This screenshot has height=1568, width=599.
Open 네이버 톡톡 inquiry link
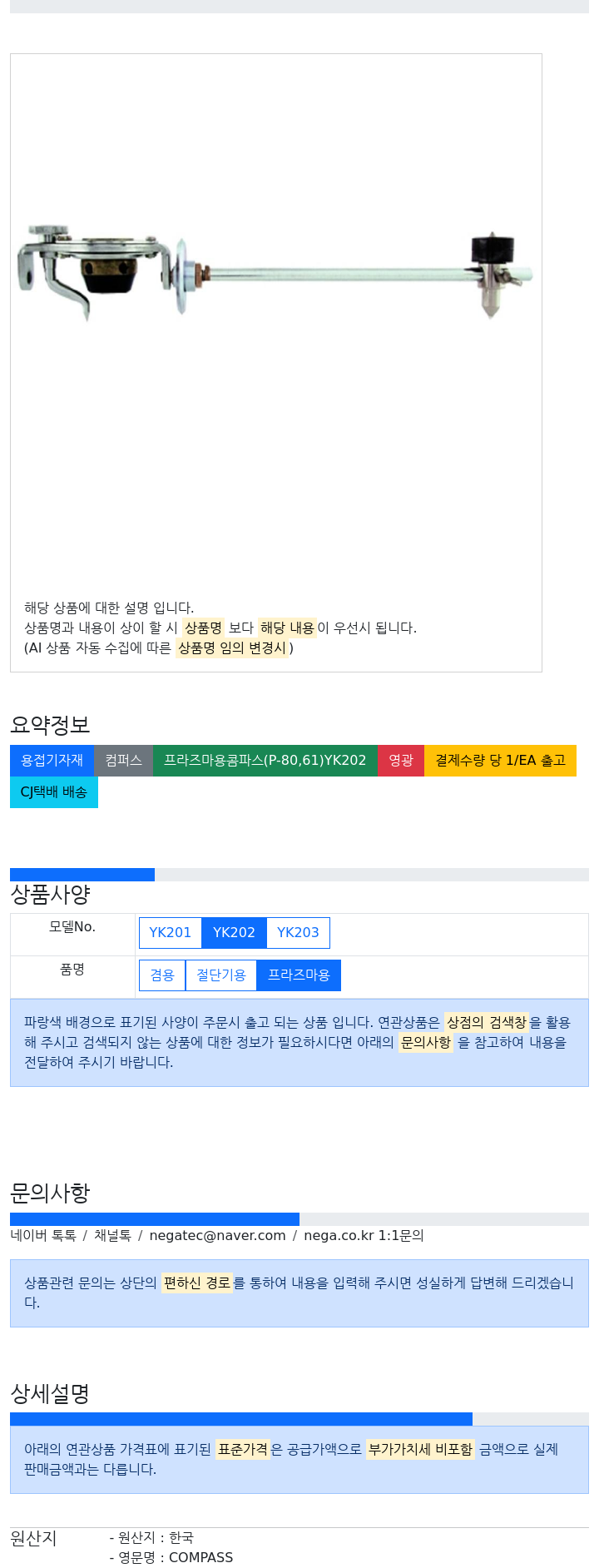(43, 1235)
